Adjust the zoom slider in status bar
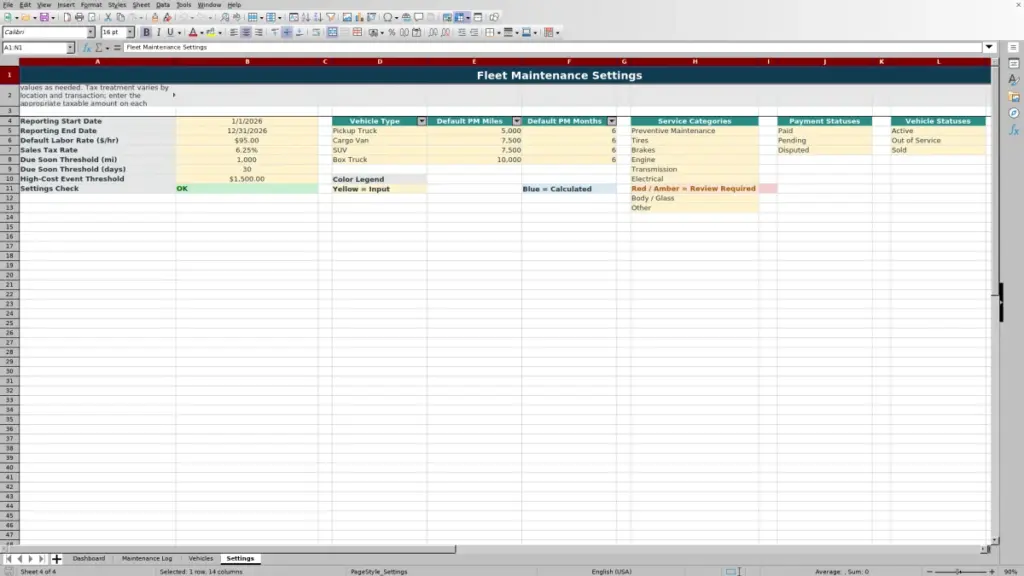 click(x=959, y=571)
